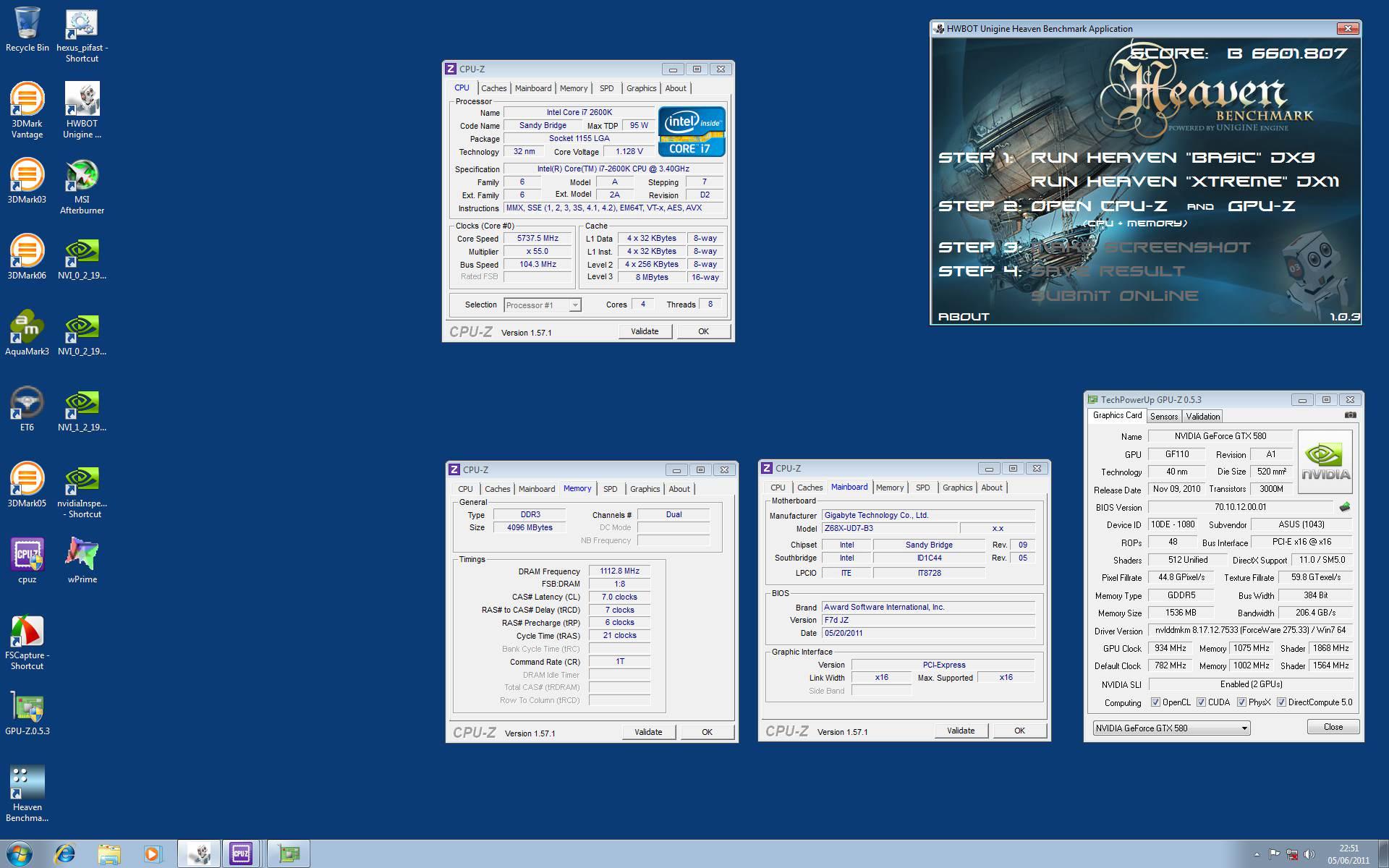Image resolution: width=1389 pixels, height=868 pixels.
Task: Click Validate in the Memory CPU-Z window
Action: (648, 732)
